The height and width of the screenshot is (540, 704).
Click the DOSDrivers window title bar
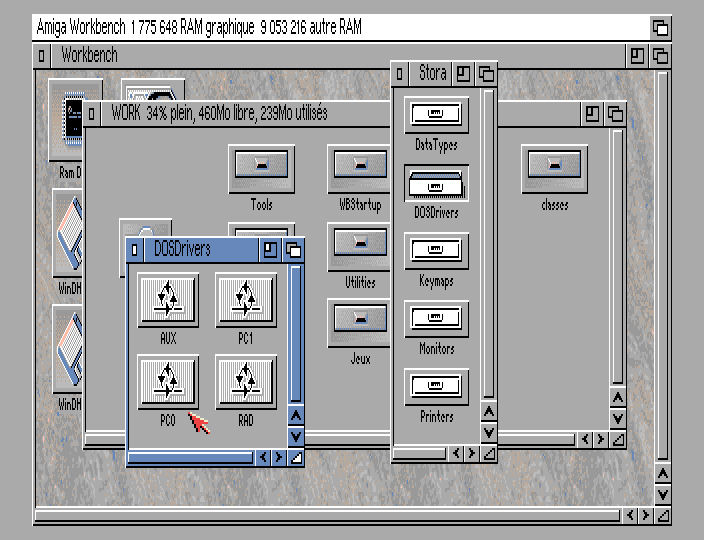[201, 250]
